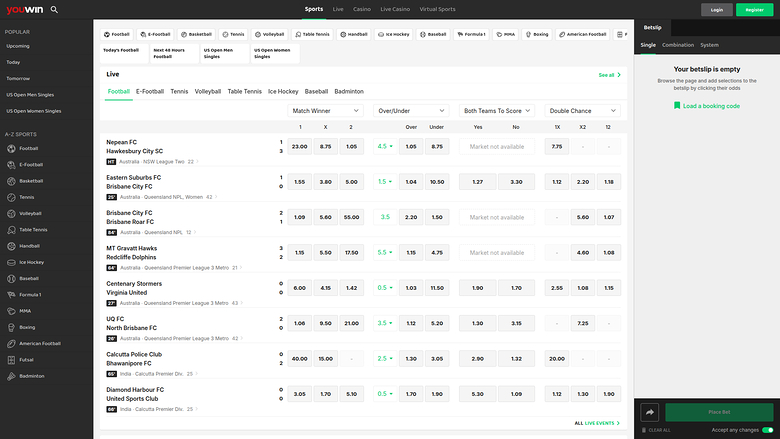
Task: Open Formula 1 from the A-Z sports sidebar
Action: point(10,294)
